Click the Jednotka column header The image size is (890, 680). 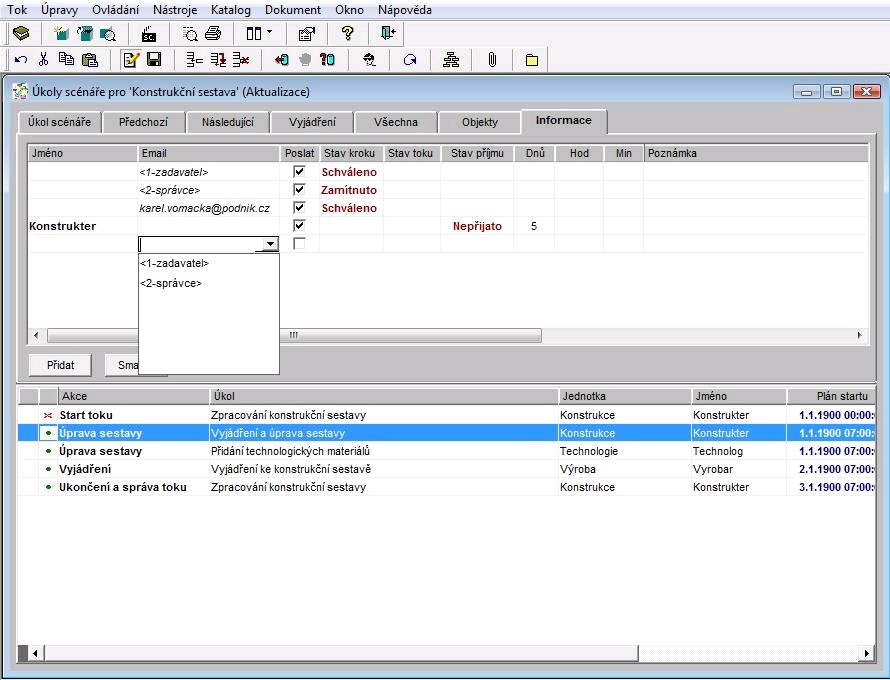pos(625,396)
